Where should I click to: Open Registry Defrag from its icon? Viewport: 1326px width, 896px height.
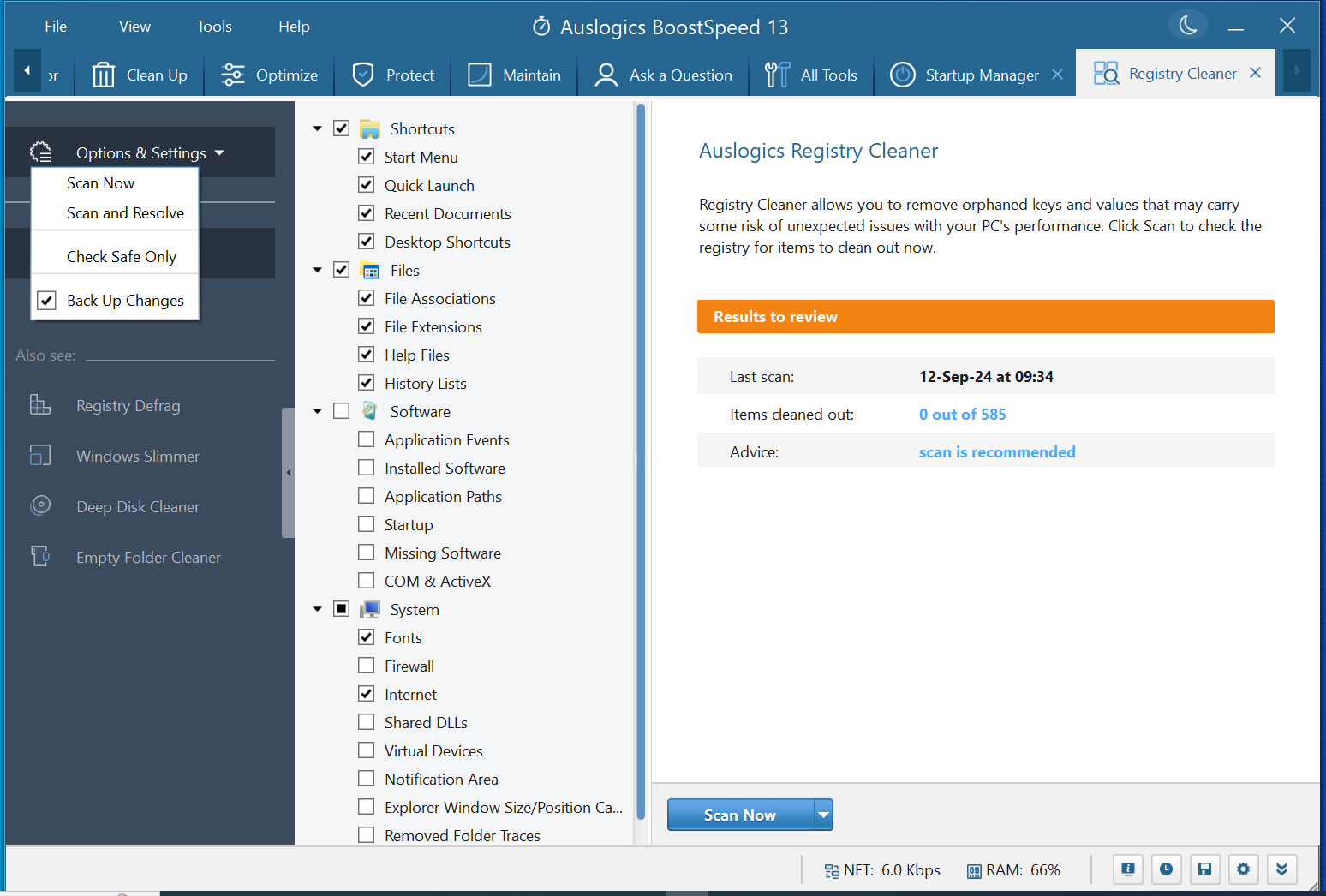(x=40, y=405)
